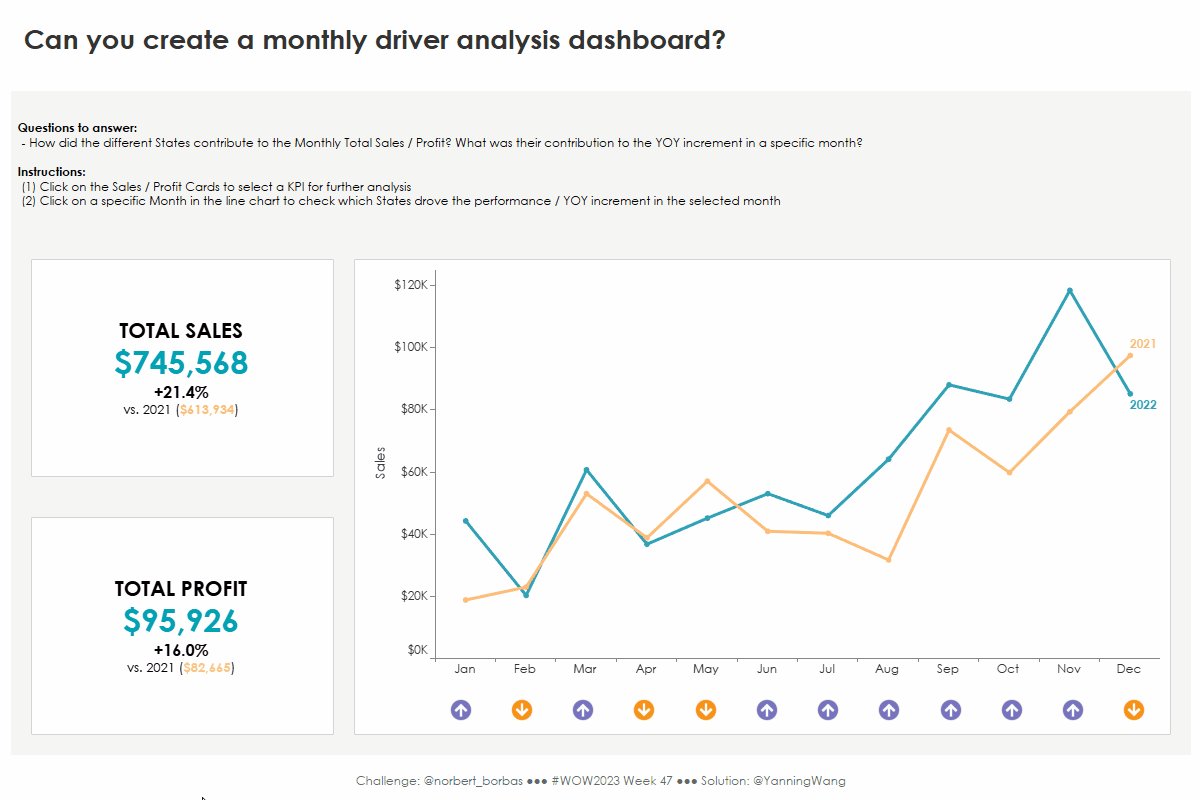This screenshot has width=1200, height=800.
Task: Click the Nov month axis label
Action: pyautogui.click(x=1069, y=669)
